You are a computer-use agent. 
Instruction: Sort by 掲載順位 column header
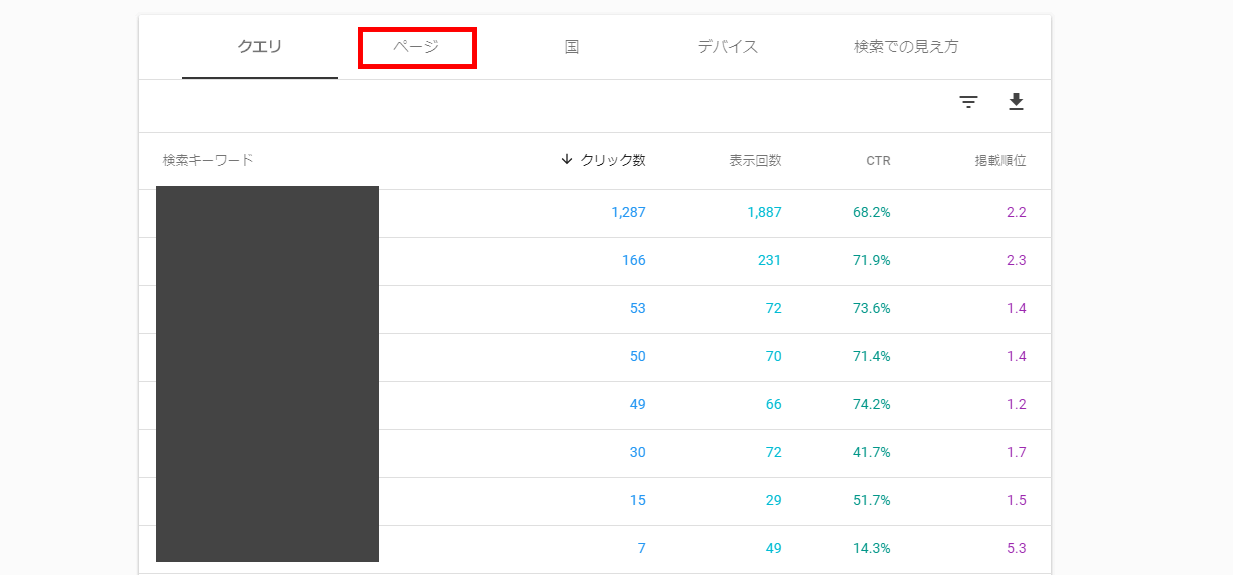pyautogui.click(x=1000, y=160)
